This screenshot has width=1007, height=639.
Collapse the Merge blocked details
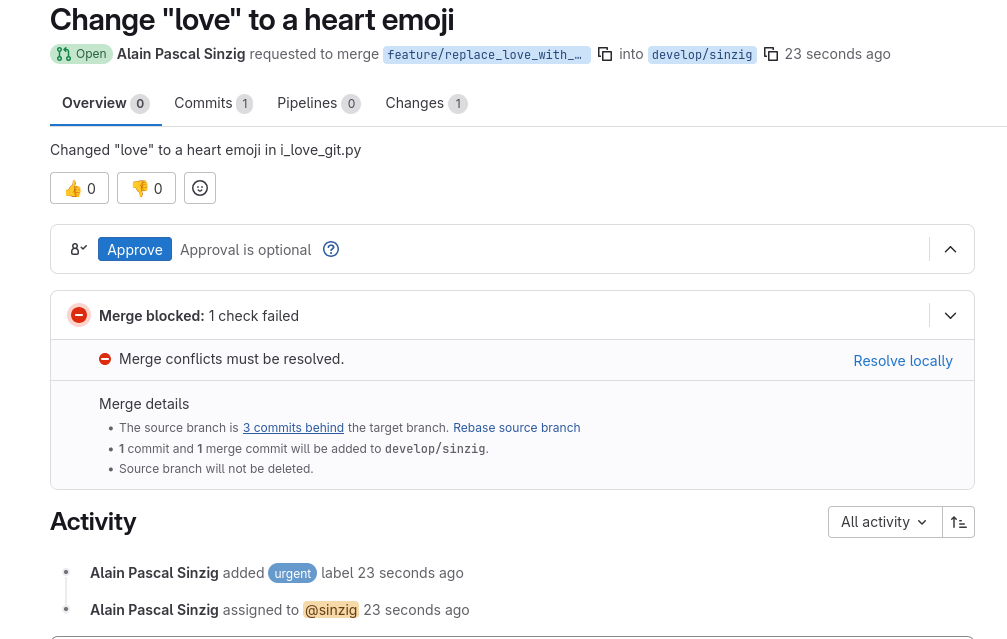tap(950, 316)
